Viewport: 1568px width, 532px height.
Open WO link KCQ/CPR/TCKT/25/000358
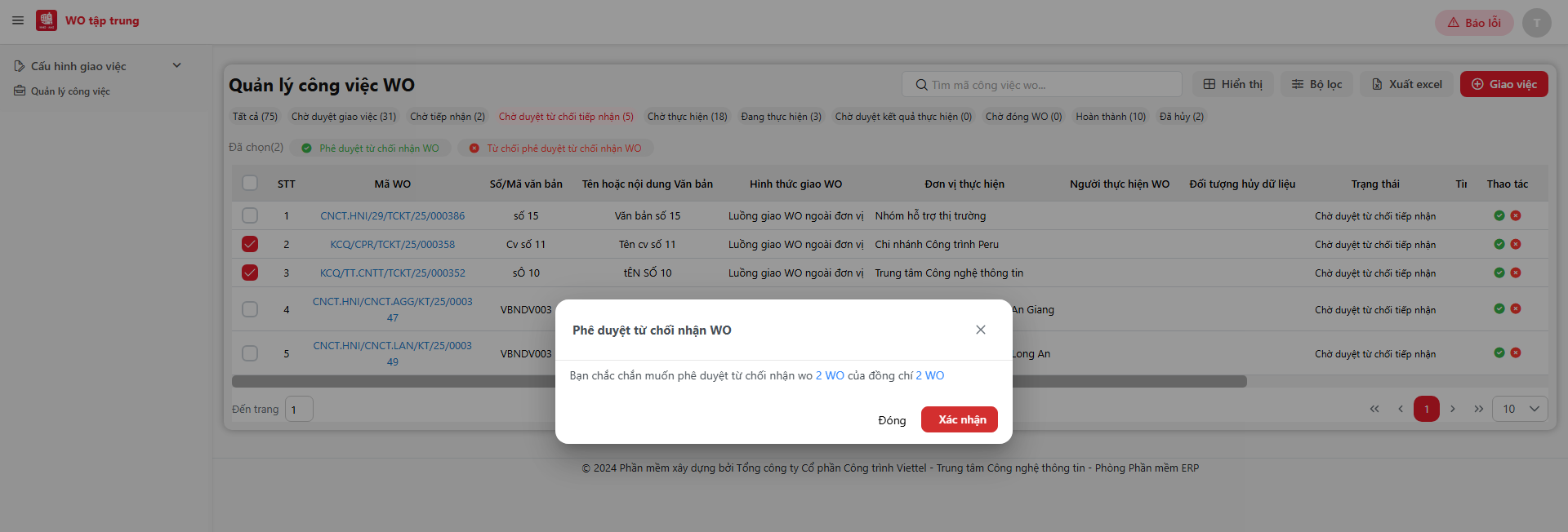tap(392, 245)
